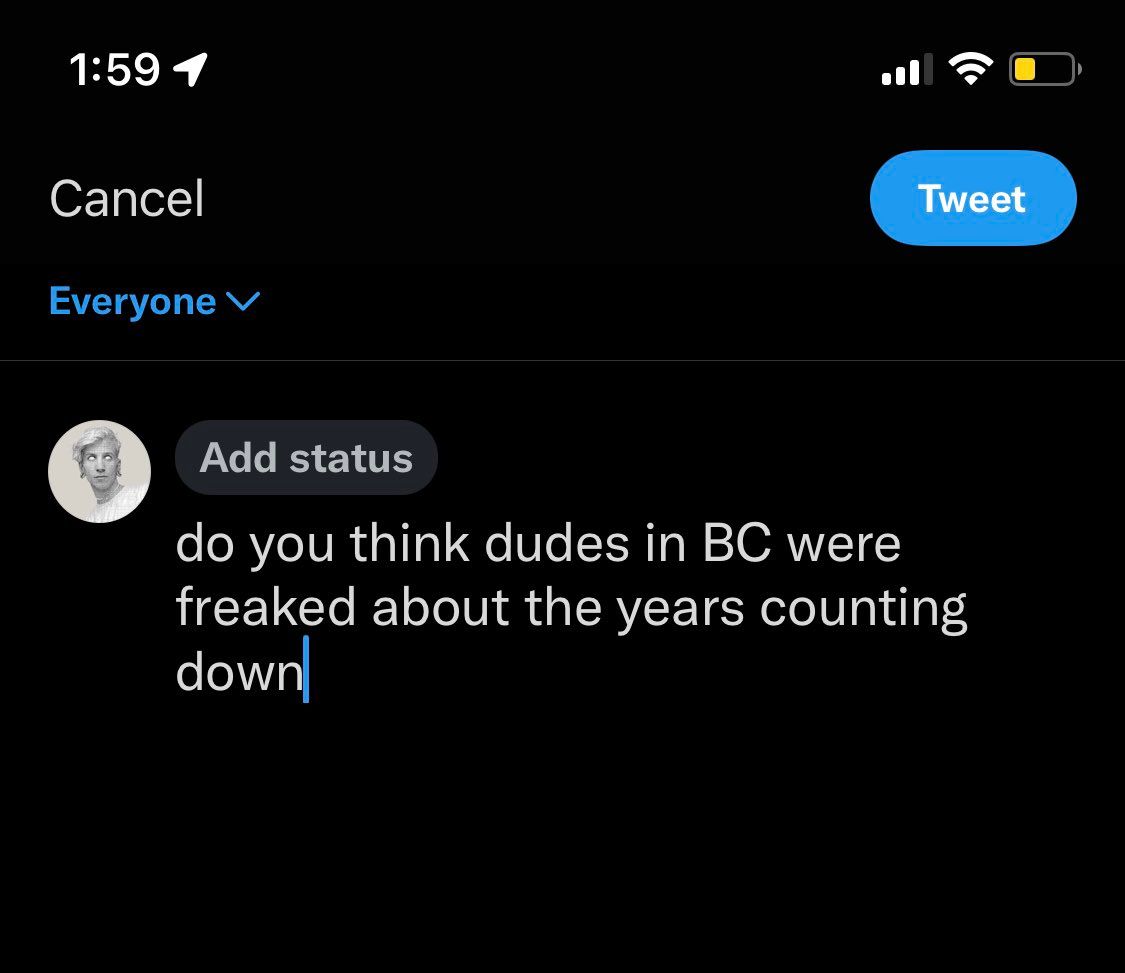Tap the location arrow icon beside the clock
The height and width of the screenshot is (973, 1125).
(x=190, y=70)
